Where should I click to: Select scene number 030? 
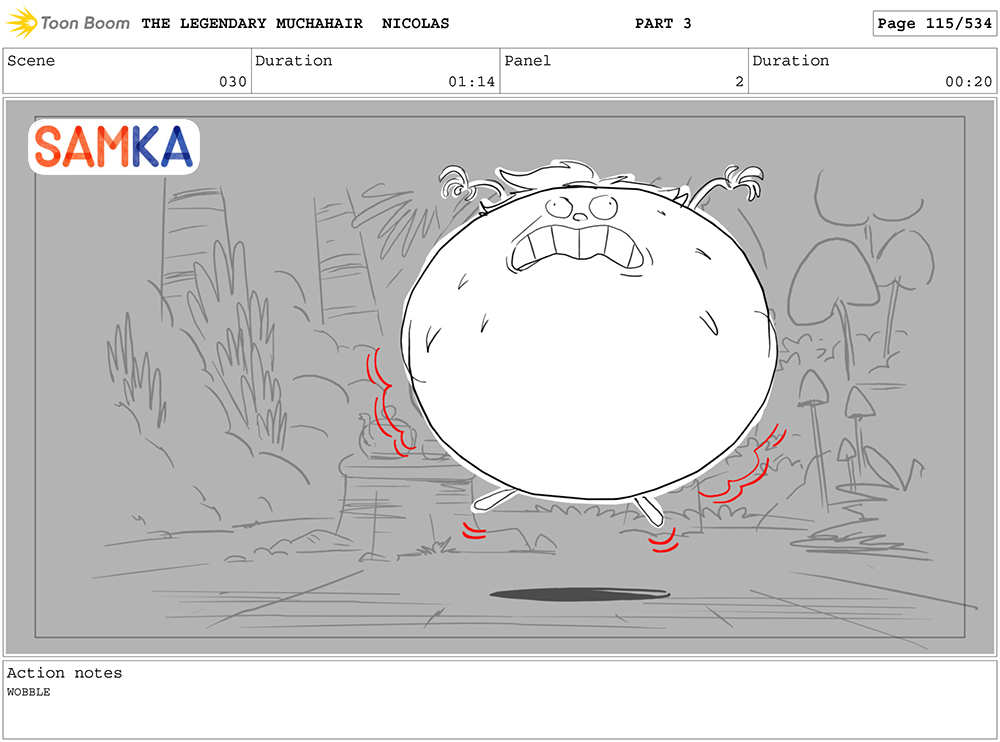(233, 82)
